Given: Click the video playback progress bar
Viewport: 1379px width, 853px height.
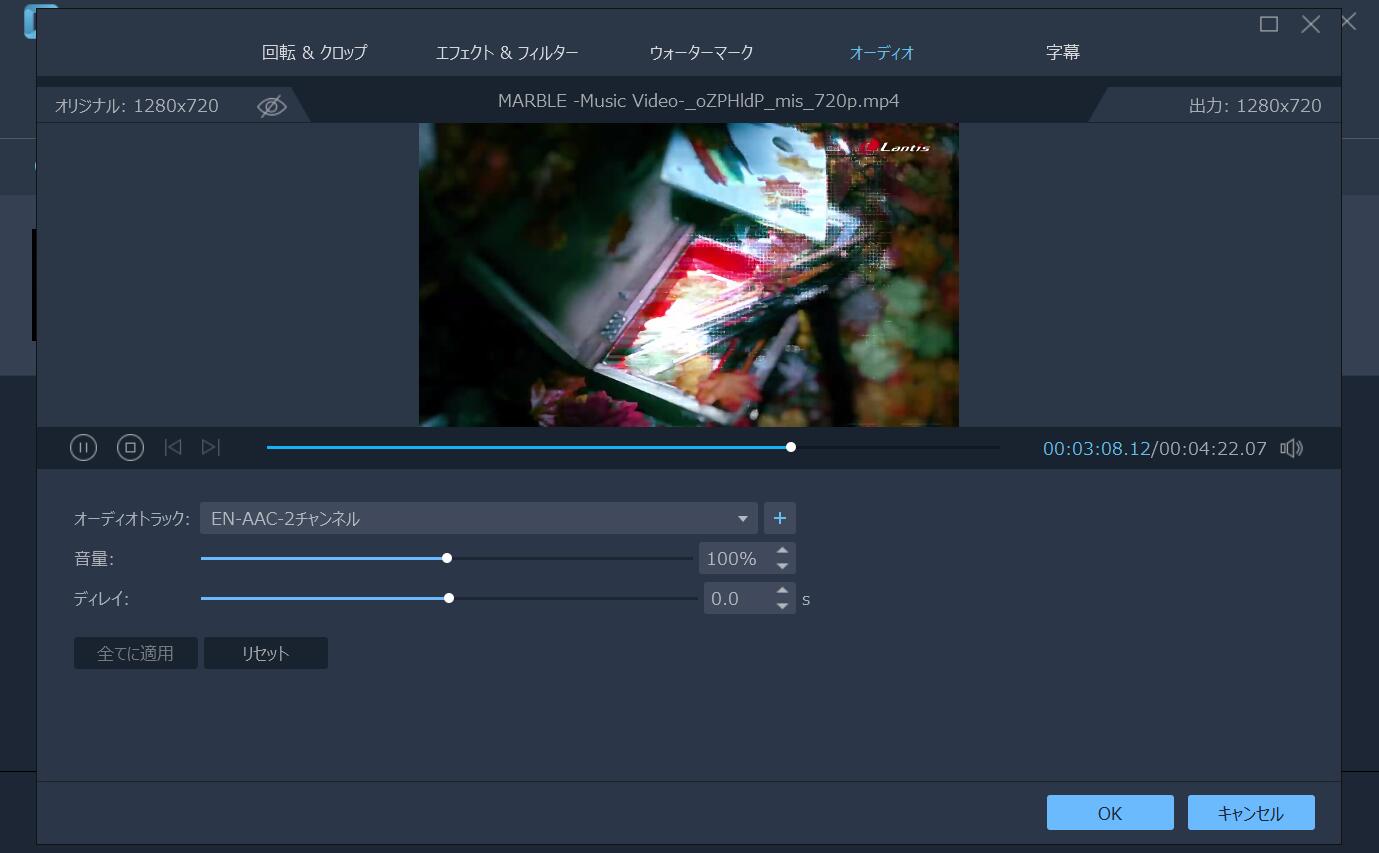Looking at the screenshot, I should [633, 447].
